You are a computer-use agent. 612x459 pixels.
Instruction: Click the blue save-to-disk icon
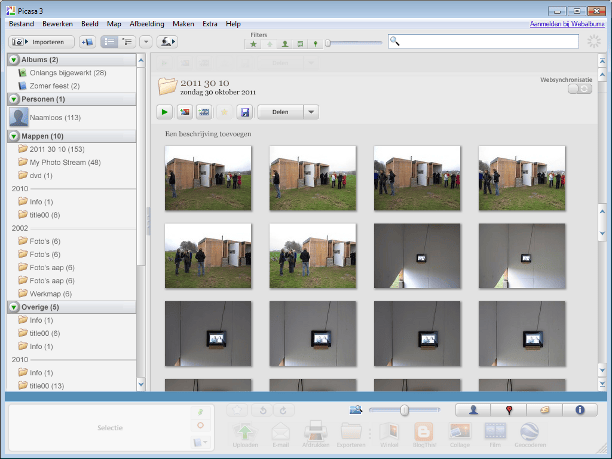pyautogui.click(x=245, y=112)
